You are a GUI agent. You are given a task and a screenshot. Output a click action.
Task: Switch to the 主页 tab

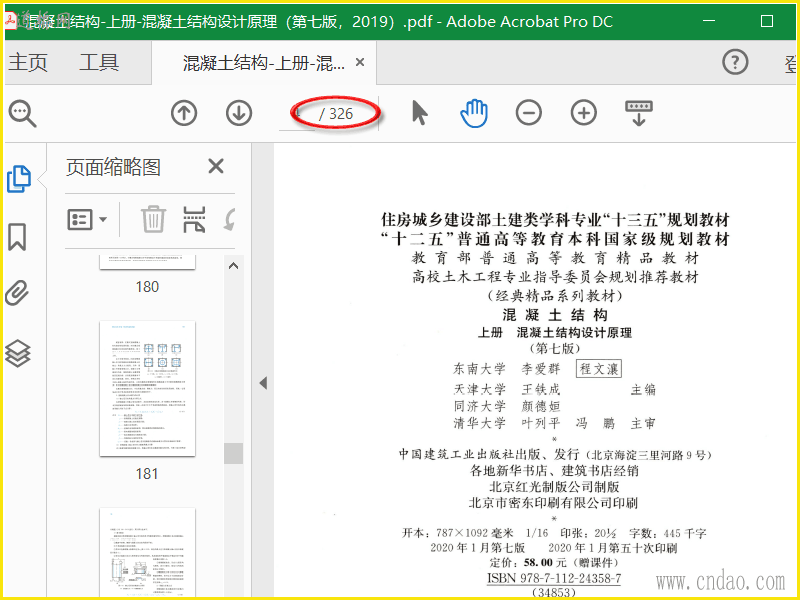point(28,62)
